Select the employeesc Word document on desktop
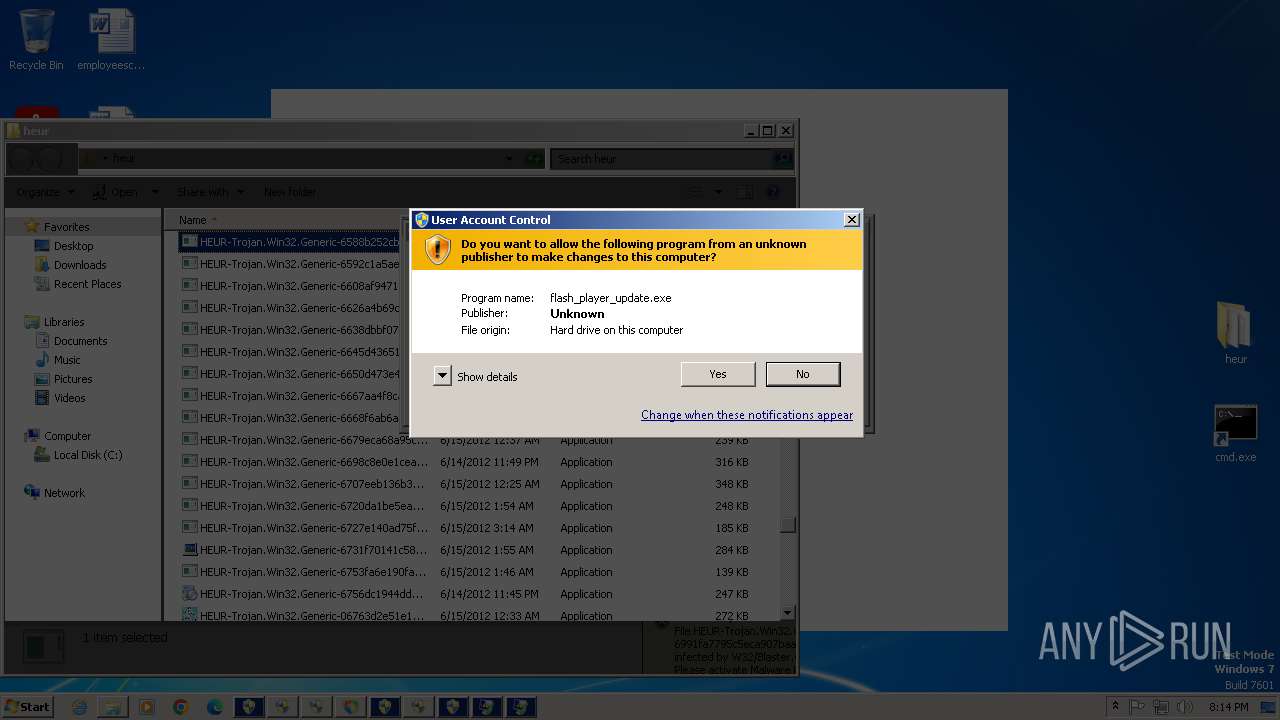The width and height of the screenshot is (1280, 720). tap(111, 40)
